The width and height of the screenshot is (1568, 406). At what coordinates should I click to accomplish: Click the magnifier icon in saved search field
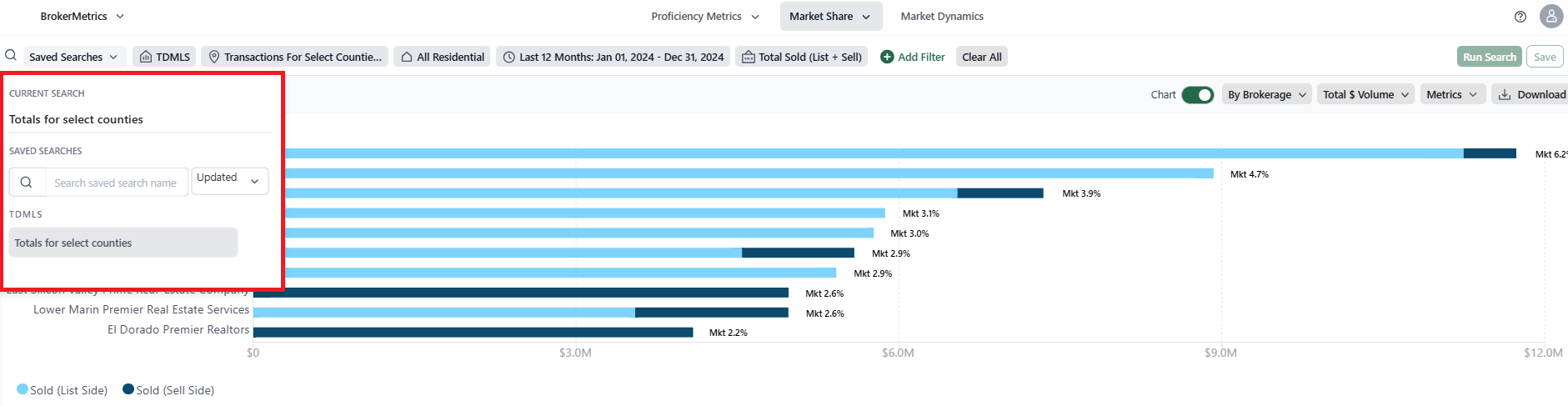tap(27, 183)
